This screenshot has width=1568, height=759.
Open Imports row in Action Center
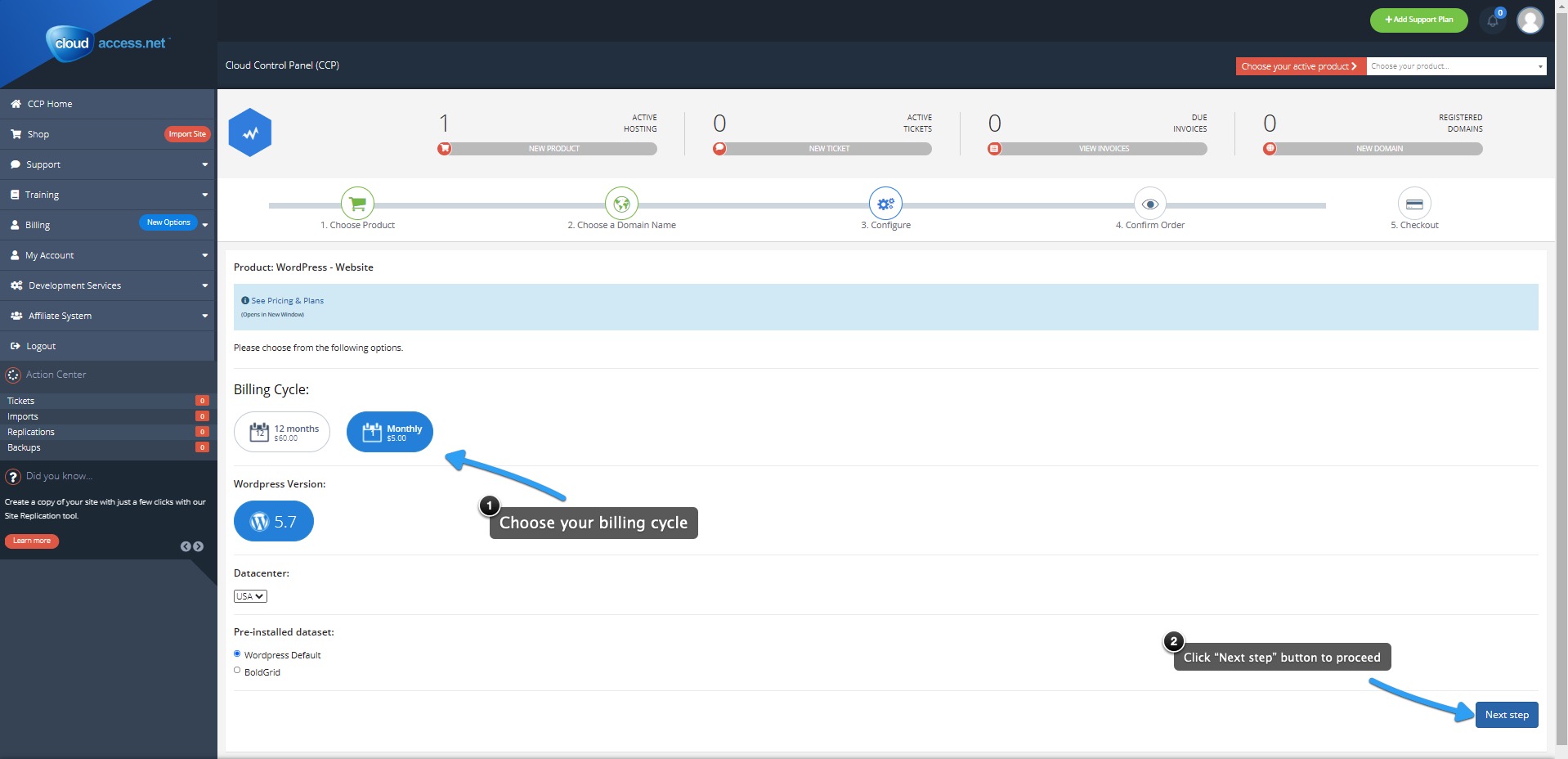point(107,416)
